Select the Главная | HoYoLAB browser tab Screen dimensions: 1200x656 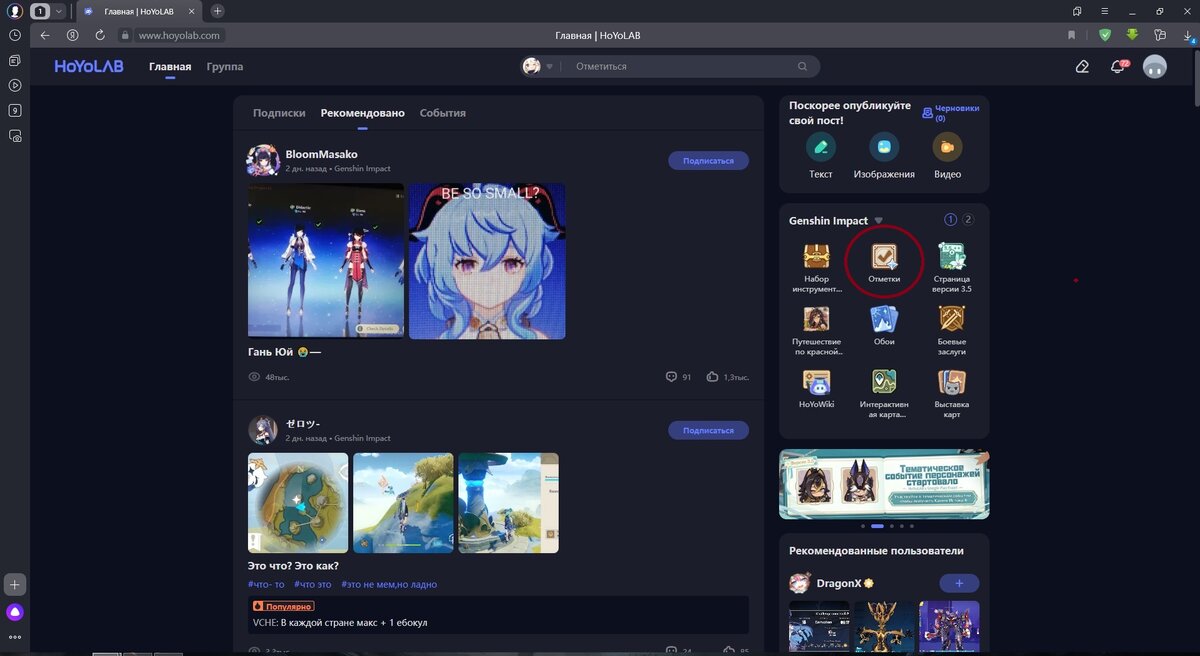pos(138,11)
